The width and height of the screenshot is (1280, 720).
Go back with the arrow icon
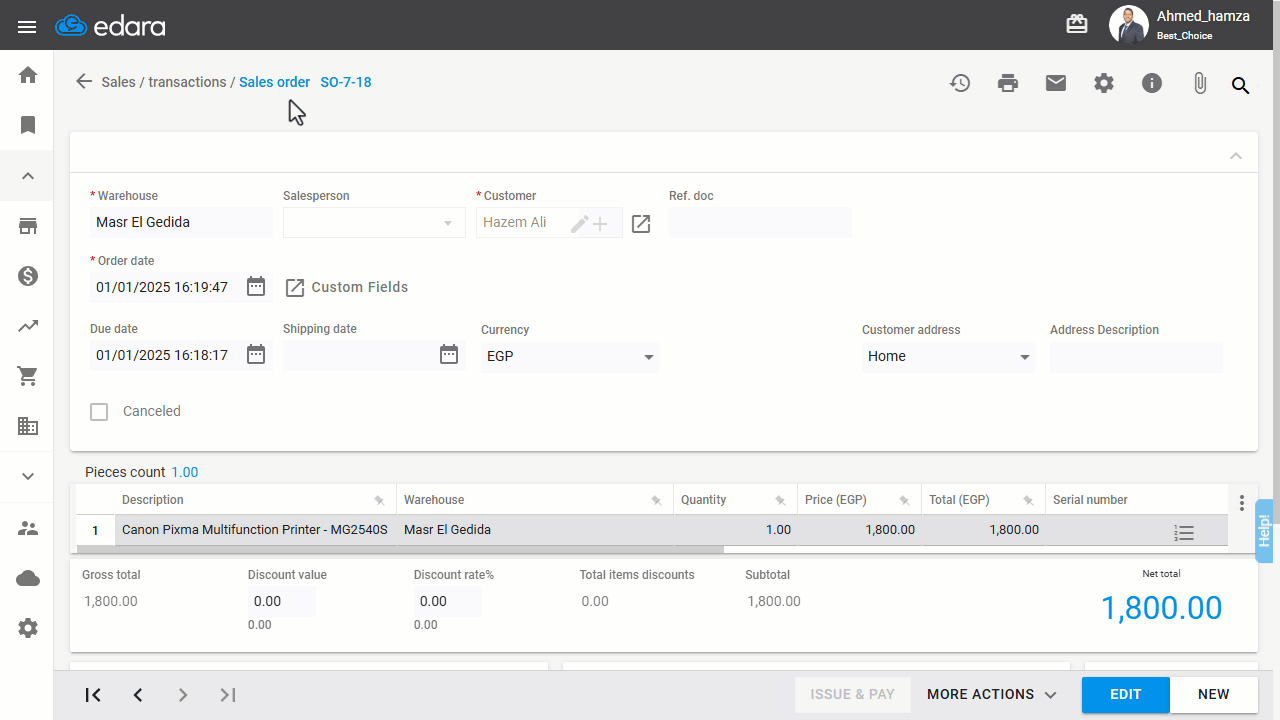click(84, 82)
